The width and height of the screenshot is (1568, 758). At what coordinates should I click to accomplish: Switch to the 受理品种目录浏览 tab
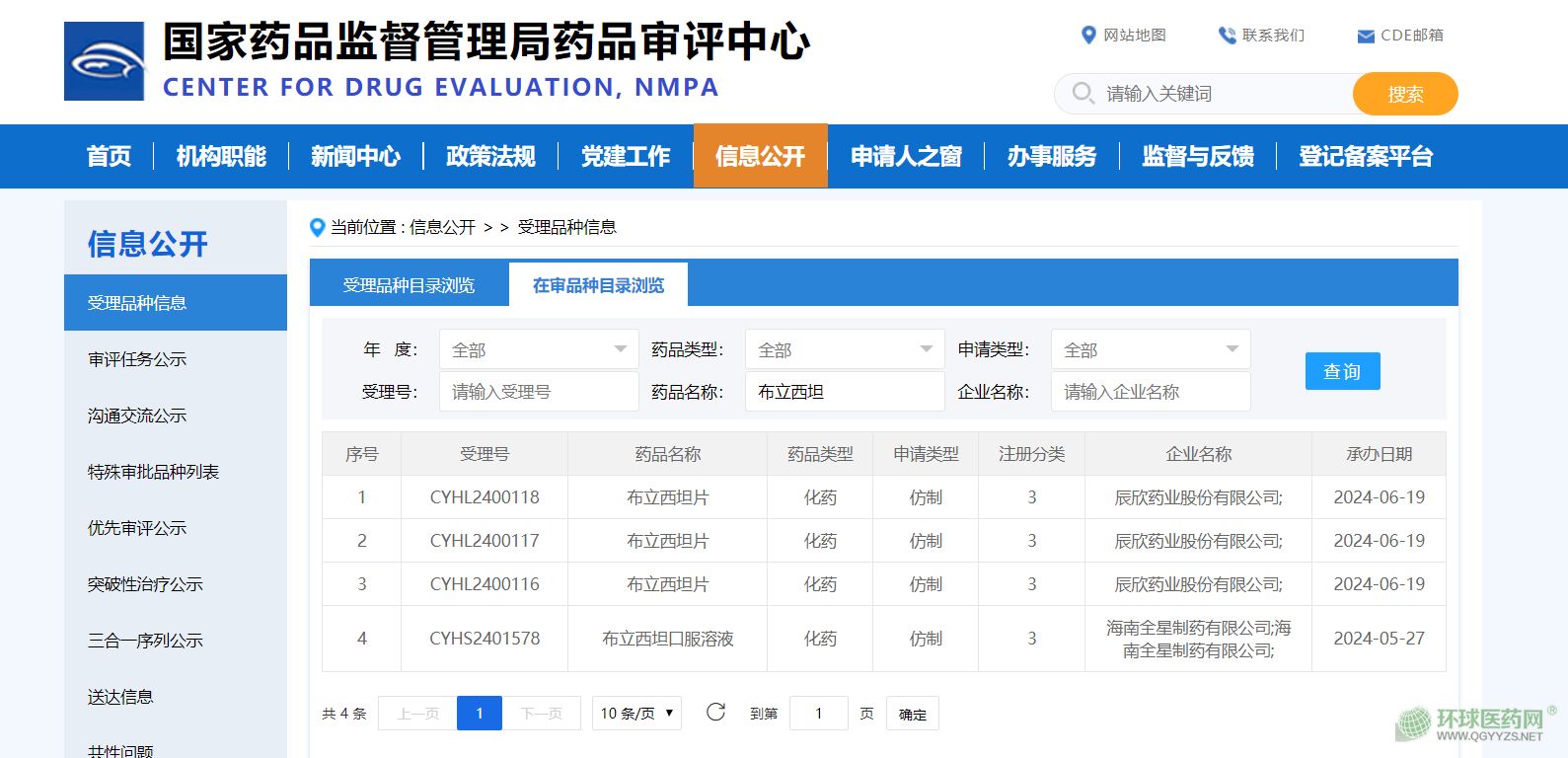click(x=409, y=285)
